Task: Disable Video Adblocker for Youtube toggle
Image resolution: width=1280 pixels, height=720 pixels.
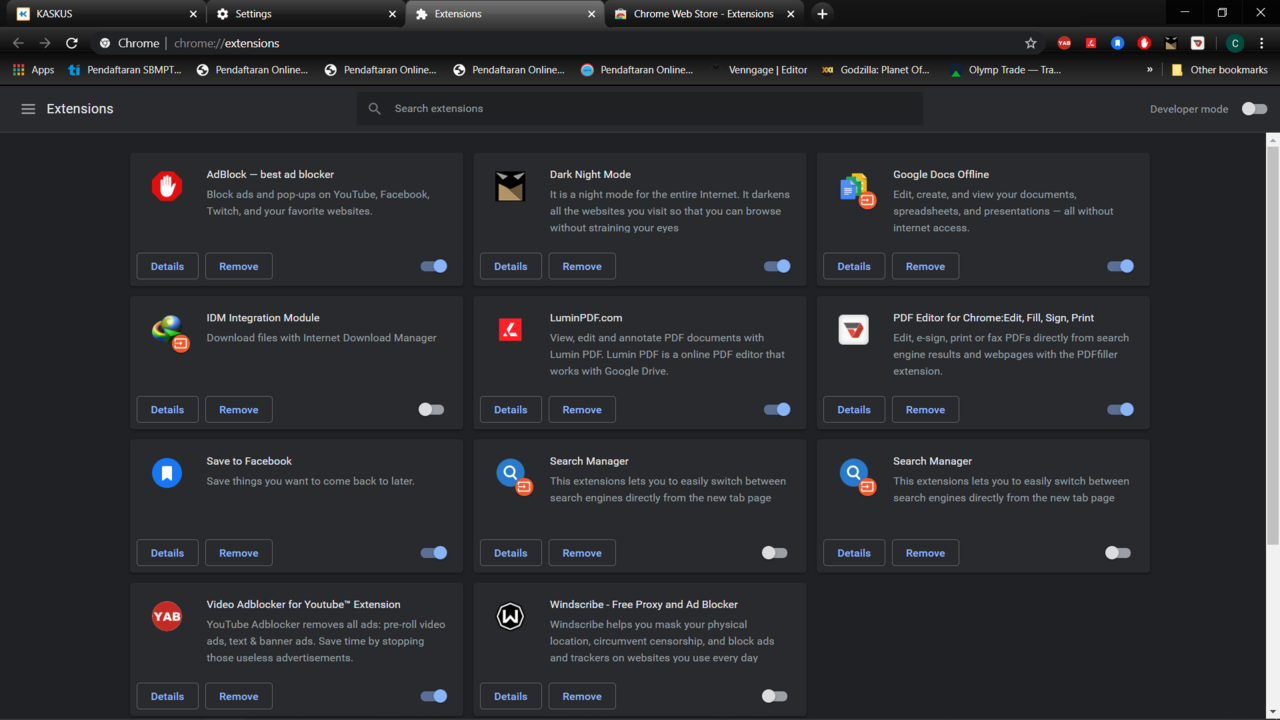Action: [x=434, y=696]
